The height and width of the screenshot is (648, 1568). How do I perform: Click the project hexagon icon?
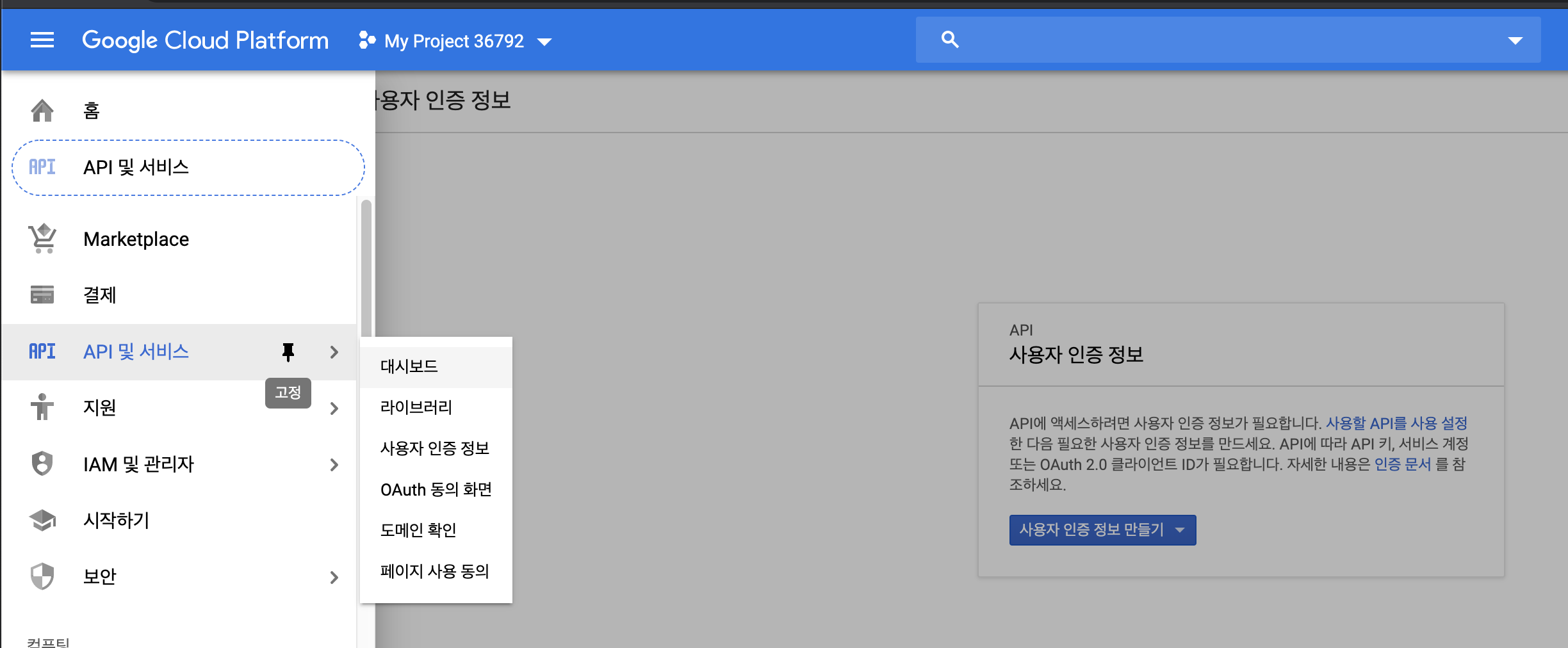coord(367,40)
